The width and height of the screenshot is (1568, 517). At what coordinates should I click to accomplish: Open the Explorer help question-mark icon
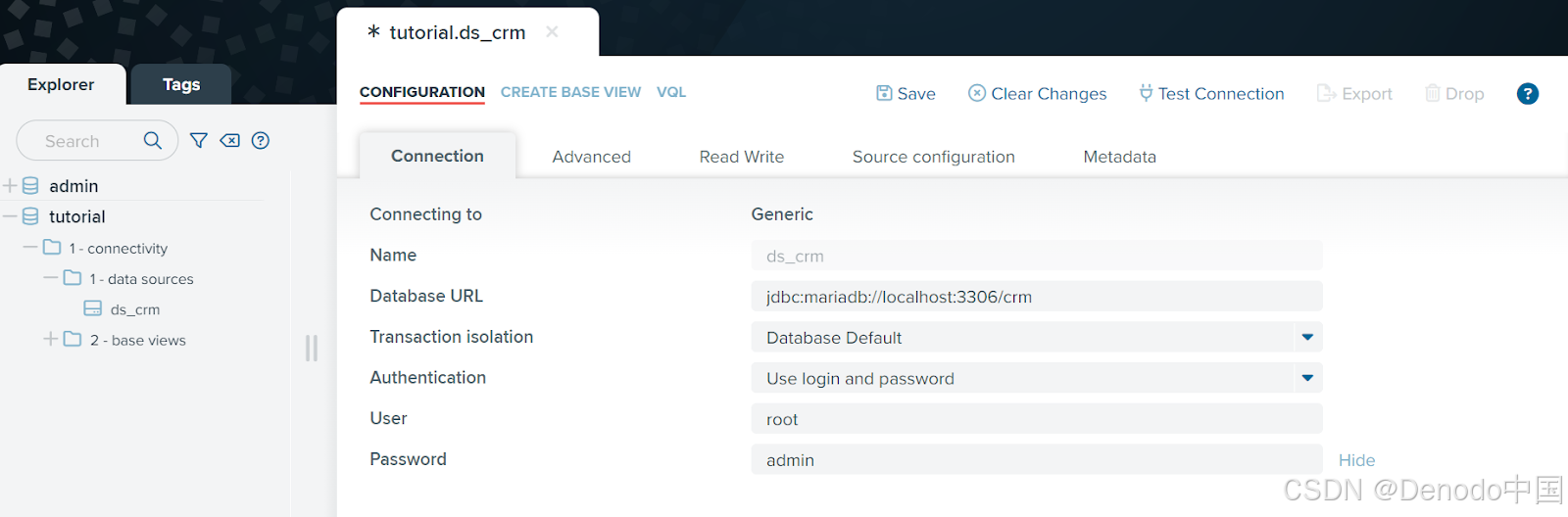[x=261, y=140]
